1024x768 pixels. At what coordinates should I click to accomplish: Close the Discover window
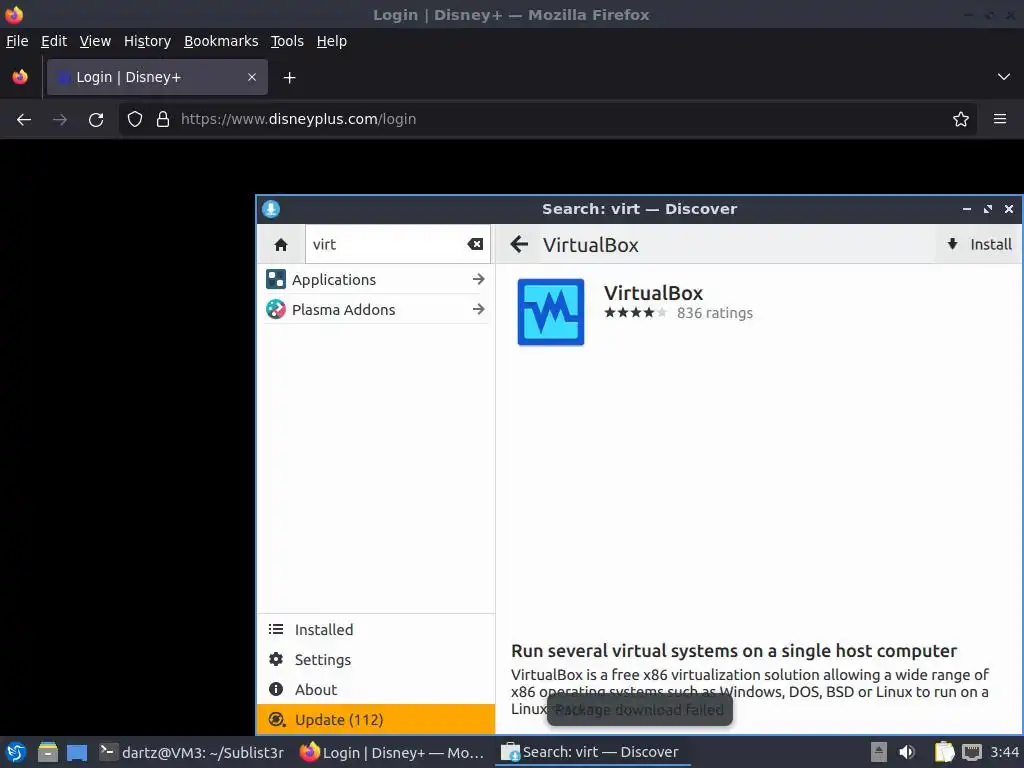point(1009,209)
